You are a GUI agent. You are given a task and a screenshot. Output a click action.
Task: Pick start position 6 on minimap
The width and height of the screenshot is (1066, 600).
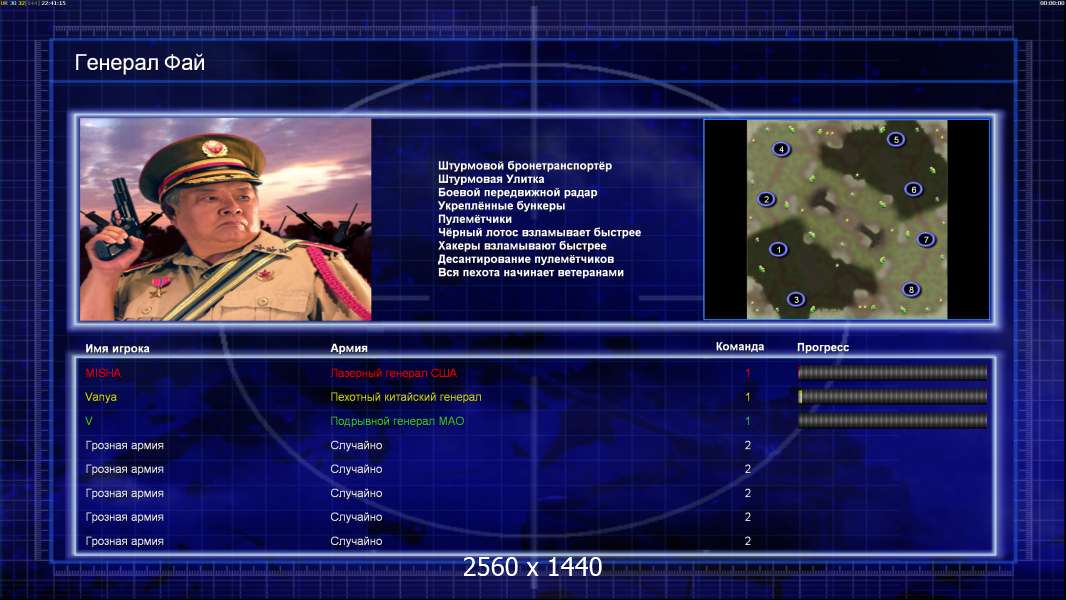(x=914, y=190)
